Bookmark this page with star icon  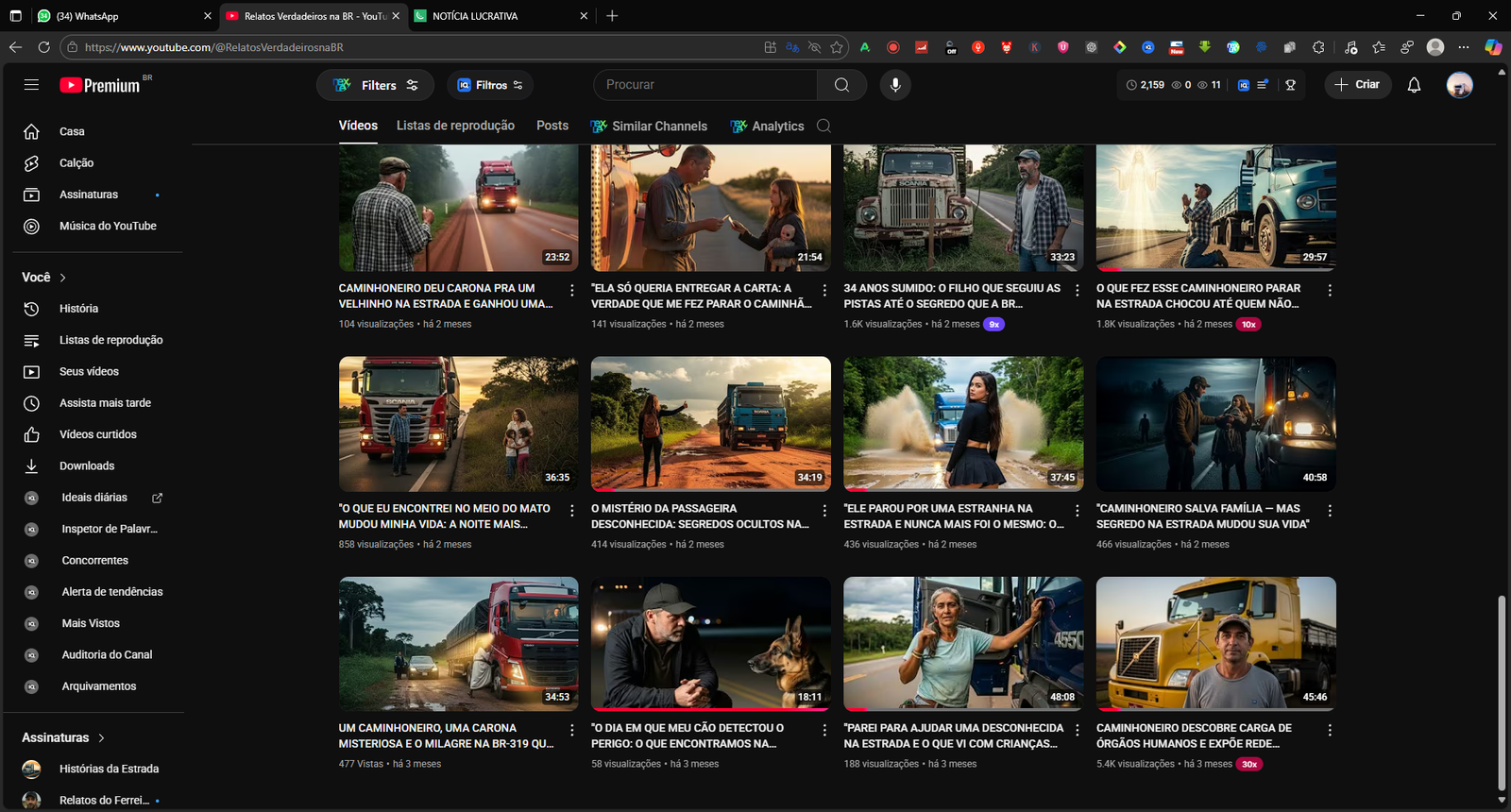point(837,47)
